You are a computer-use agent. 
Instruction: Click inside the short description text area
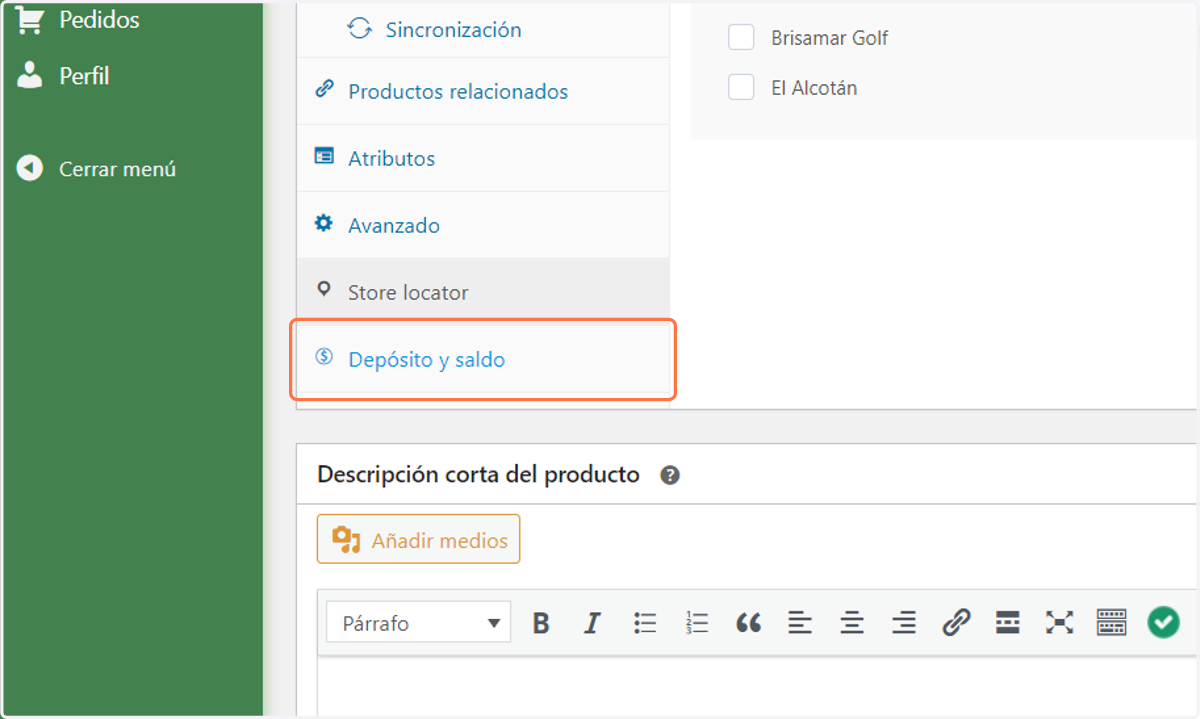click(x=757, y=686)
